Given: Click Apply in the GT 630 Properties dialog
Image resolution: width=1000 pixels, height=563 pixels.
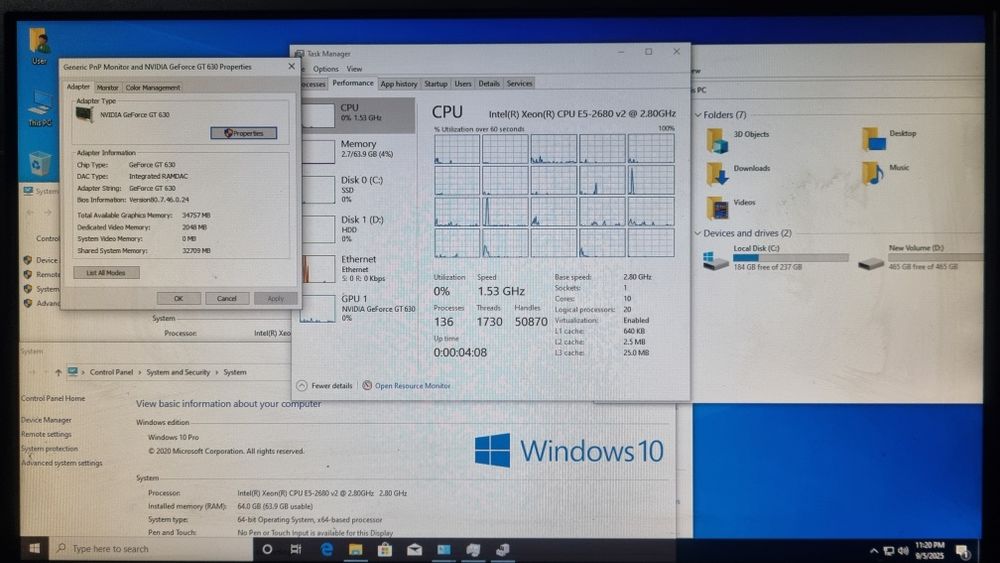Looking at the screenshot, I should click(275, 298).
